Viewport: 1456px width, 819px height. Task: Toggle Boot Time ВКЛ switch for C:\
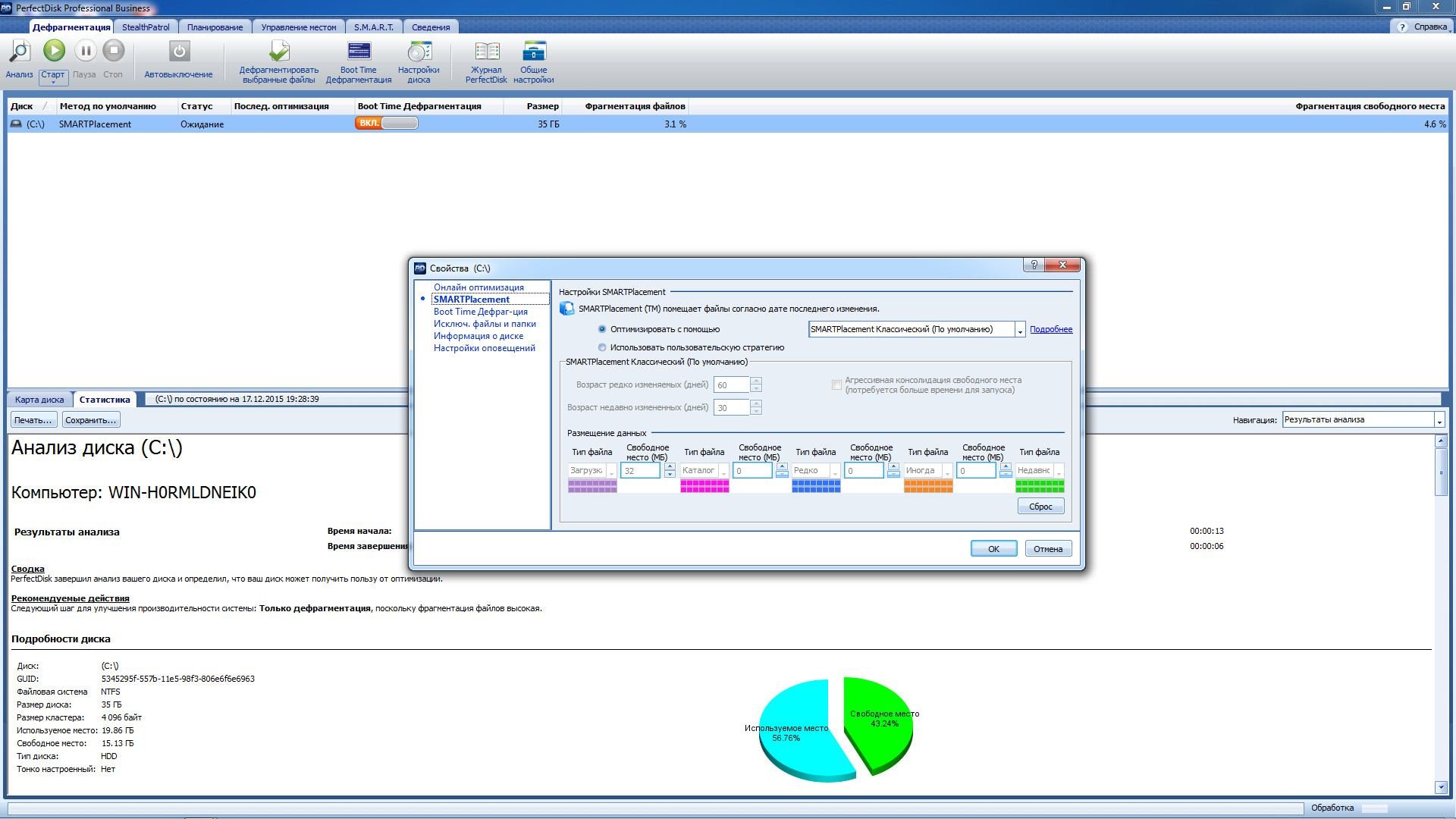tap(387, 124)
